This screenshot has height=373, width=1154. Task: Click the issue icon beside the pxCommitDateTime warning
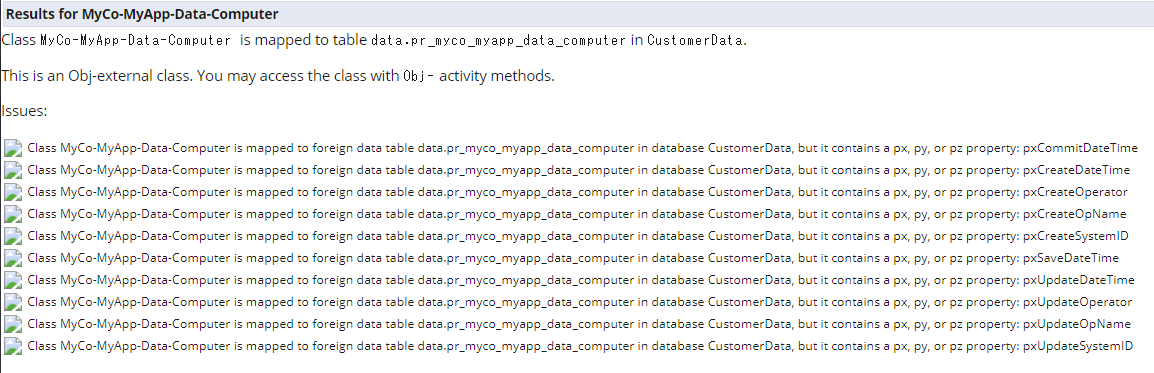(x=13, y=148)
